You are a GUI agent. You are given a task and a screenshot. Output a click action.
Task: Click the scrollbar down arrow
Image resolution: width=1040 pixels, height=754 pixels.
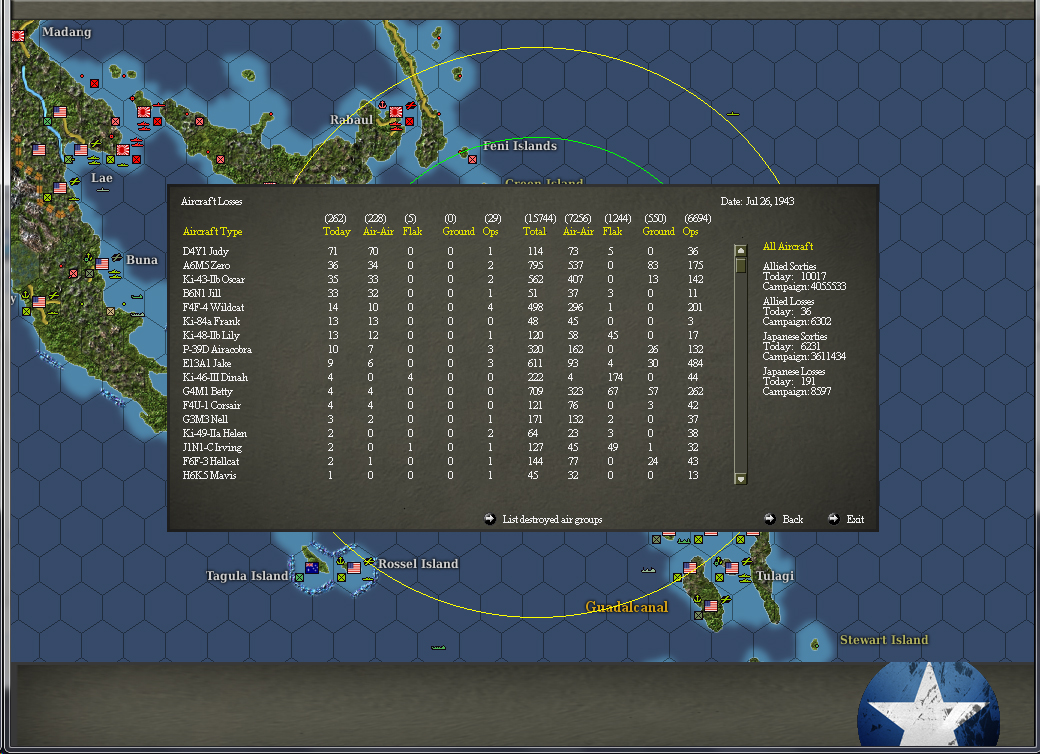[x=740, y=478]
